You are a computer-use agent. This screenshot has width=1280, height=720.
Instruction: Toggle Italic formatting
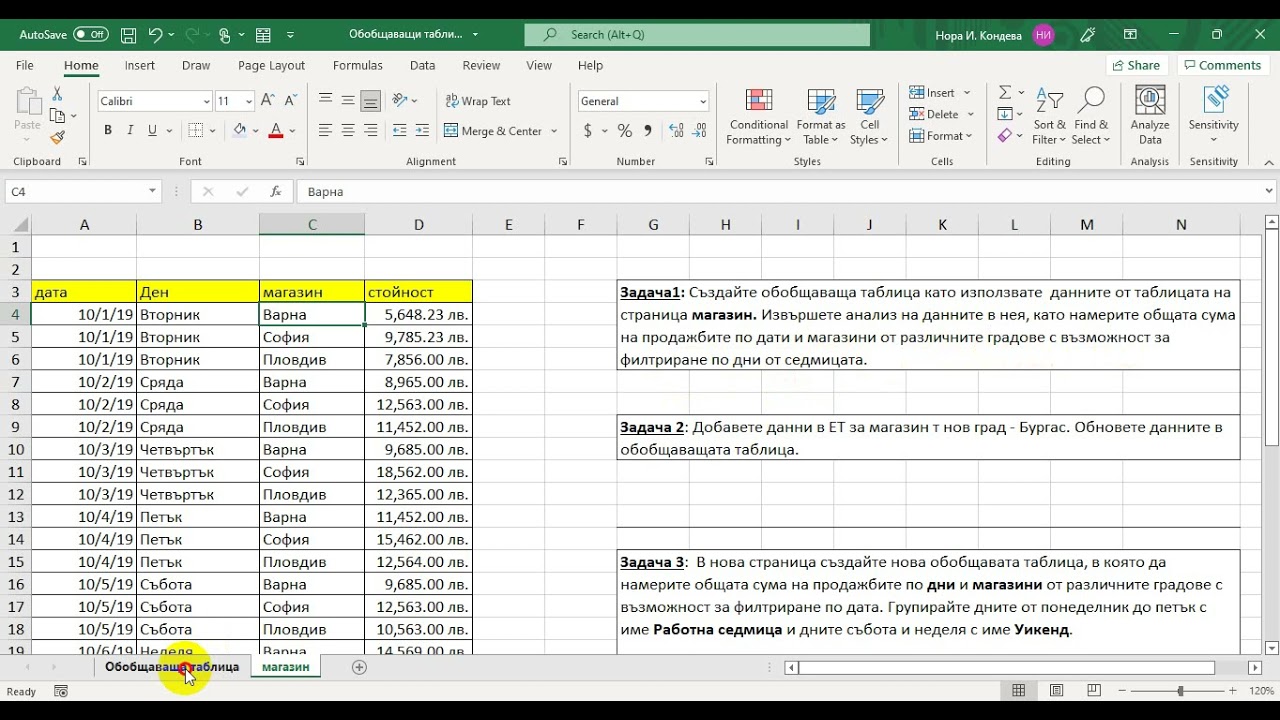(130, 130)
